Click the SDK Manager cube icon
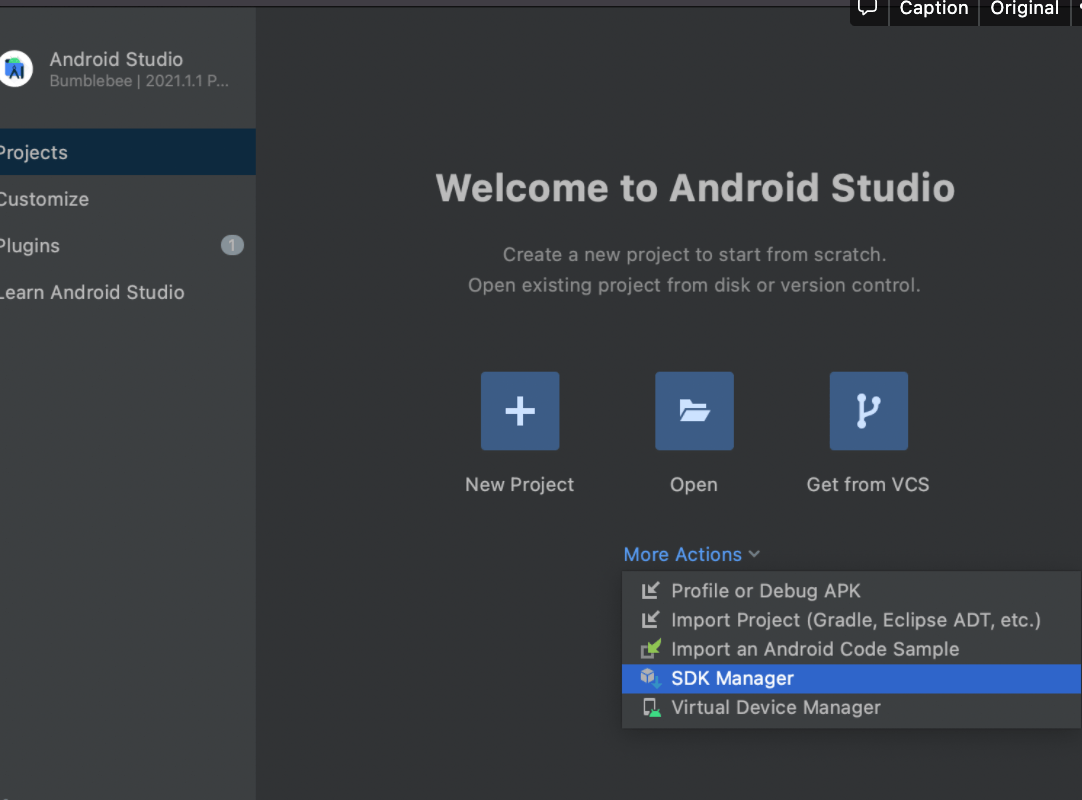Image resolution: width=1082 pixels, height=800 pixels. coord(650,678)
